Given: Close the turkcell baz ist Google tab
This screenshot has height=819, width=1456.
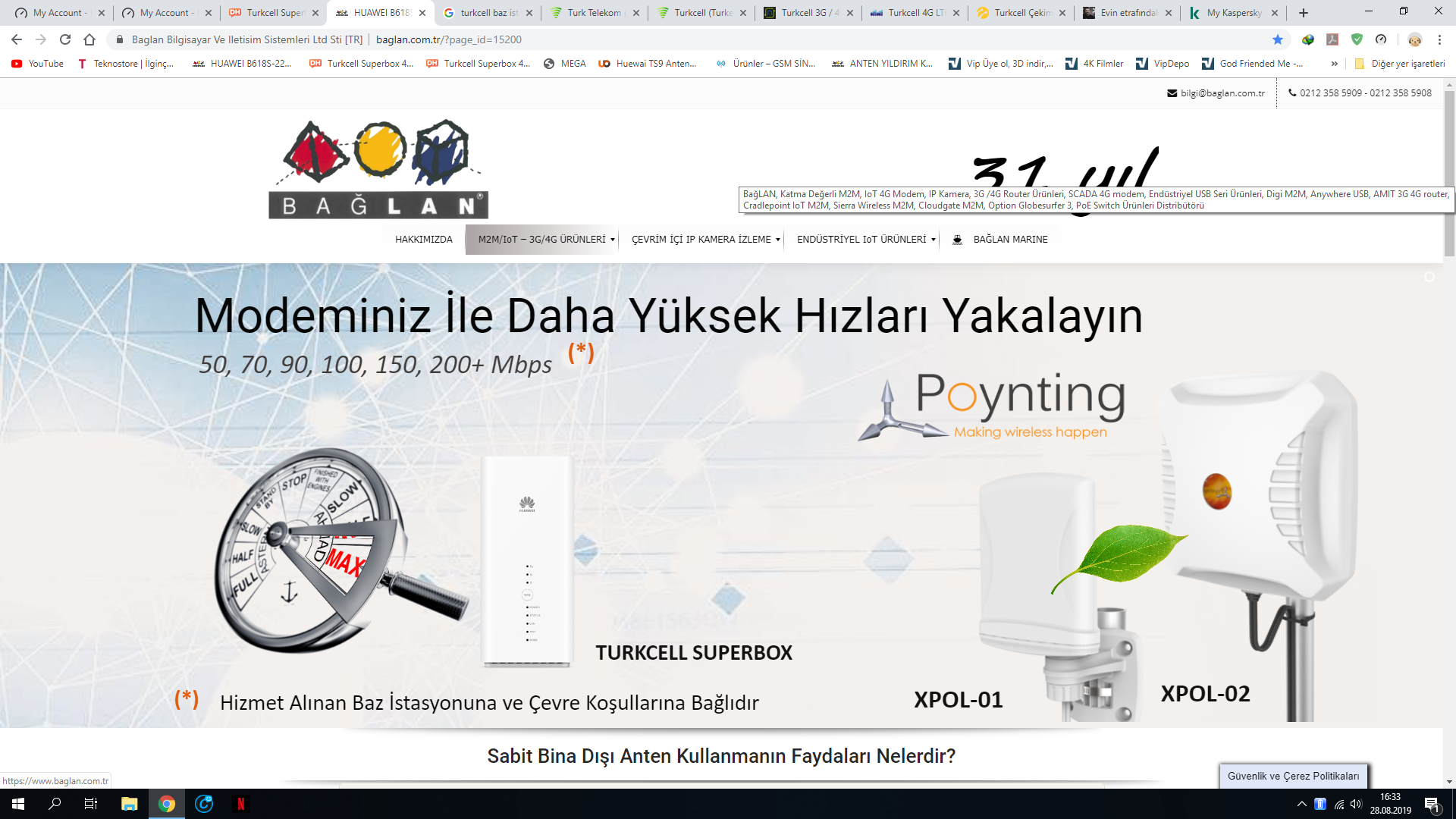Looking at the screenshot, I should (x=529, y=13).
